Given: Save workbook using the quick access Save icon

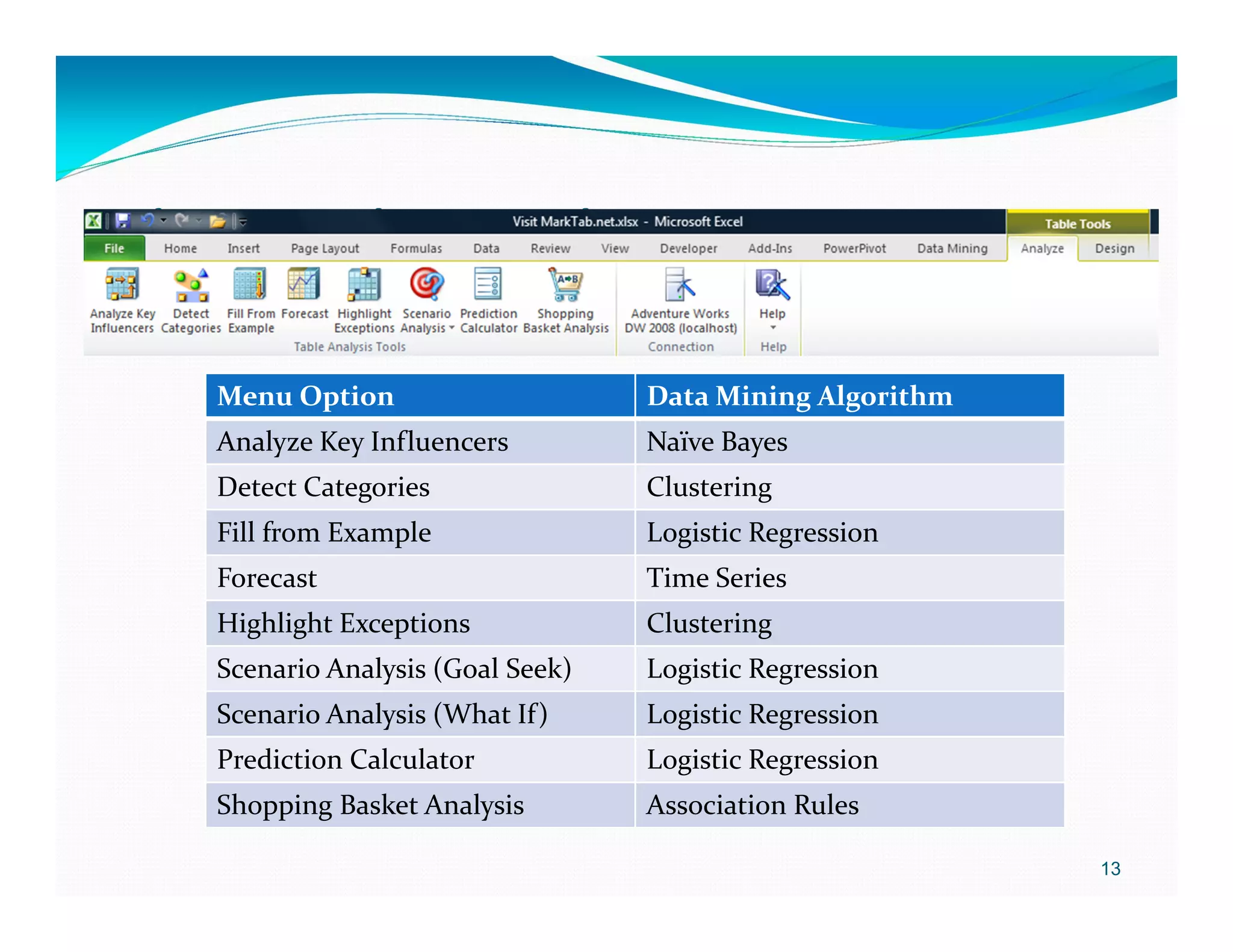Looking at the screenshot, I should 123,221.
